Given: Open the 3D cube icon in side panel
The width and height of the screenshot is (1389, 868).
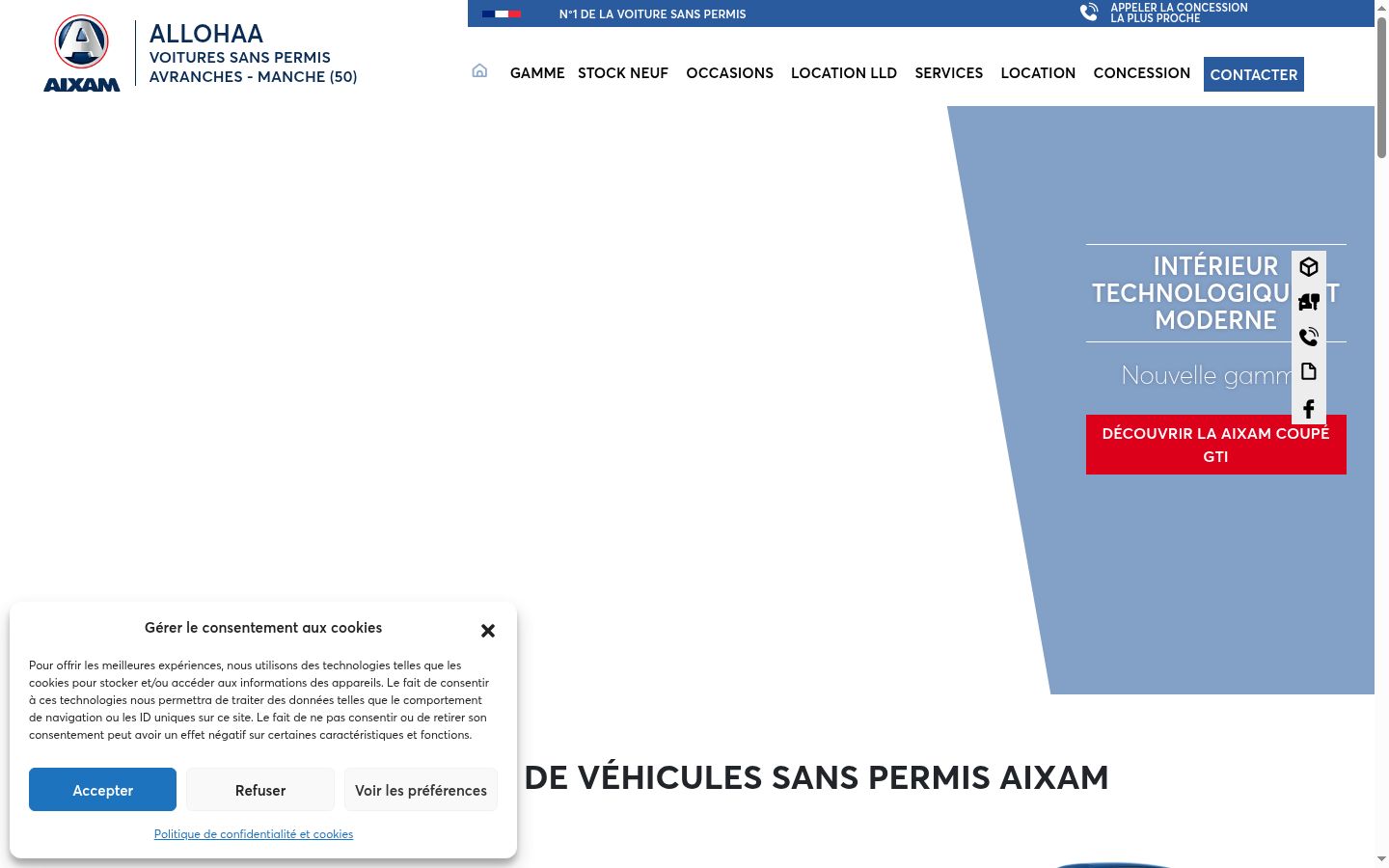Looking at the screenshot, I should tap(1309, 267).
